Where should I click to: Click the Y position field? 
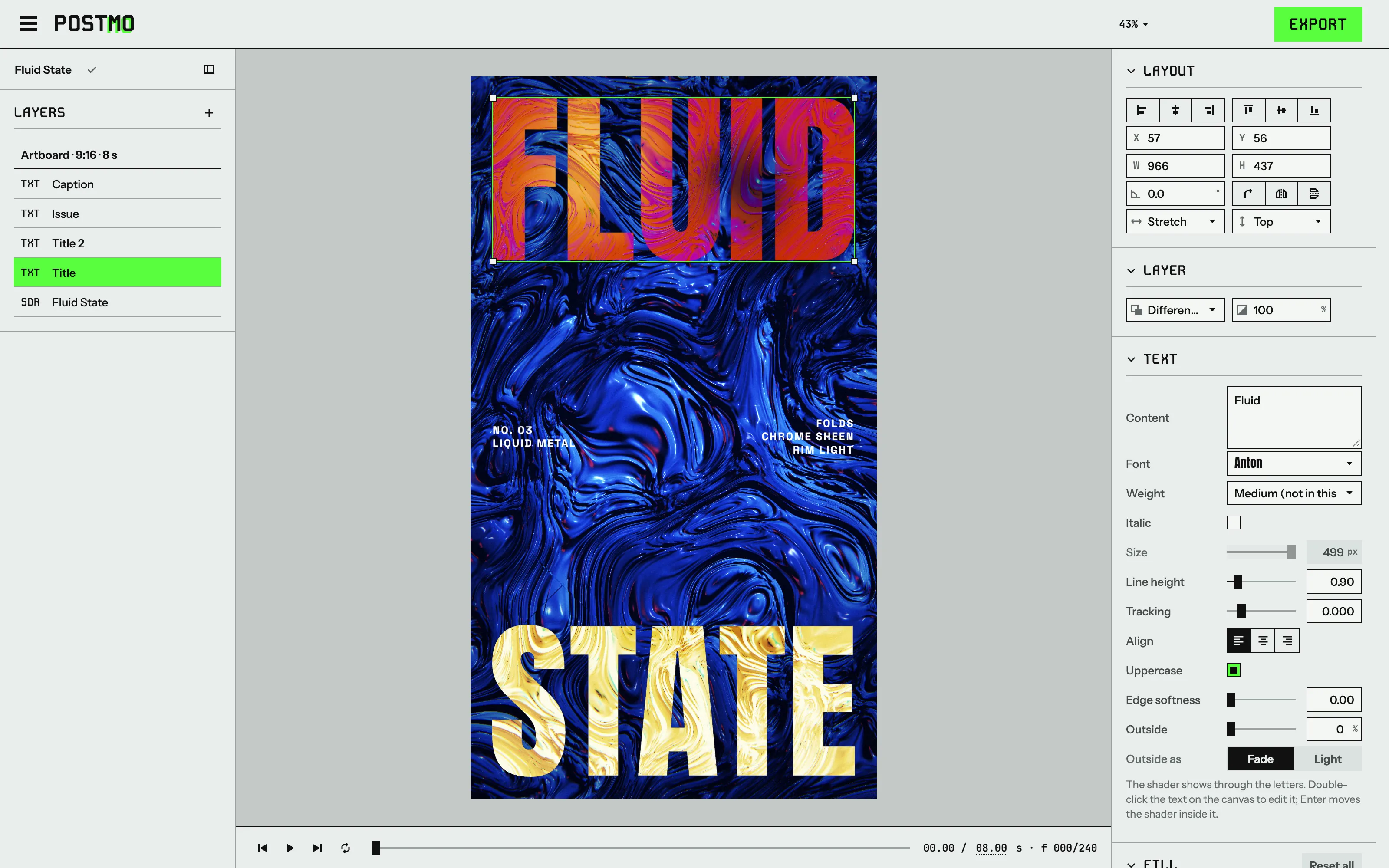pyautogui.click(x=1281, y=138)
